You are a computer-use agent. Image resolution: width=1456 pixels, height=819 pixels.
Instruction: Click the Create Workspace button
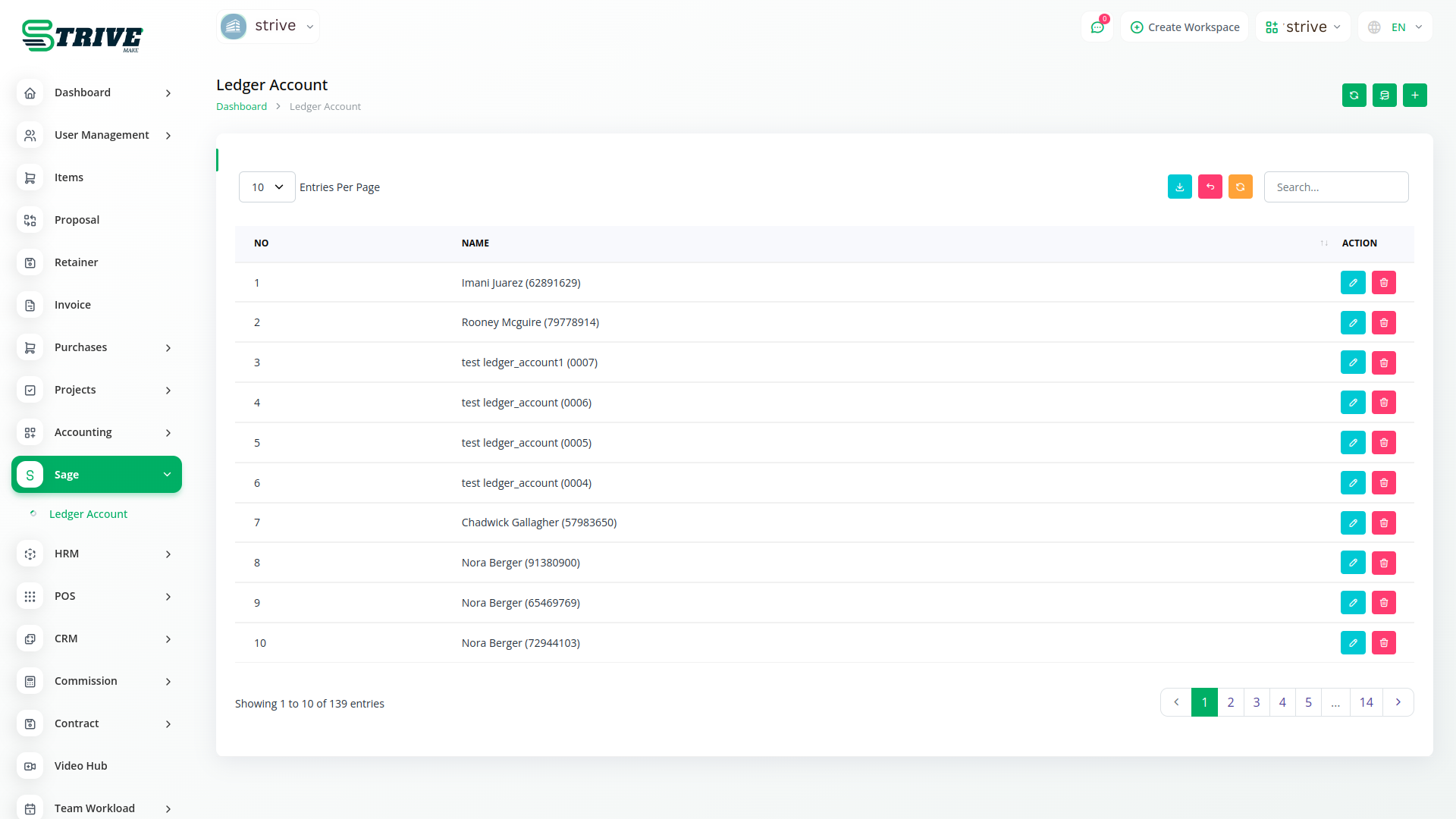(x=1185, y=27)
